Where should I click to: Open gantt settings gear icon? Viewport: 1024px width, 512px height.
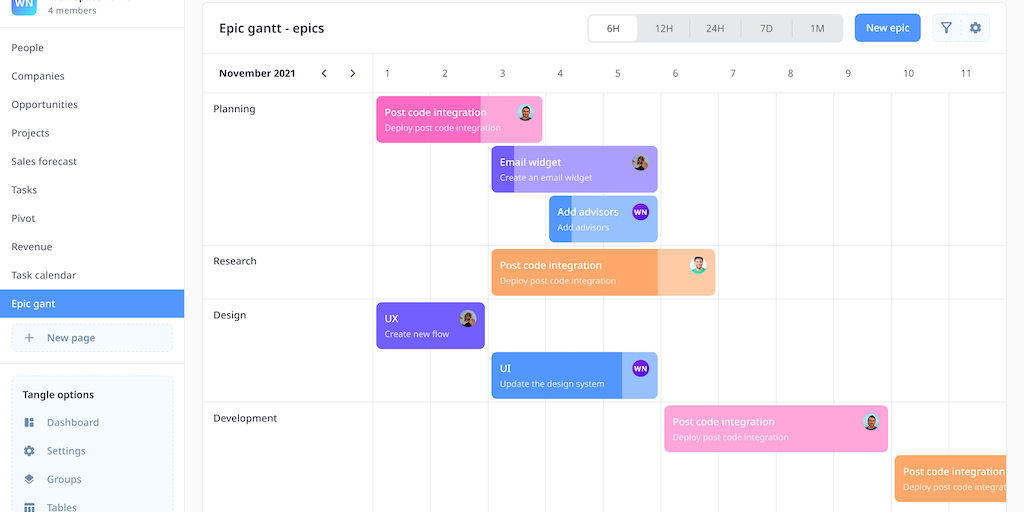click(975, 28)
